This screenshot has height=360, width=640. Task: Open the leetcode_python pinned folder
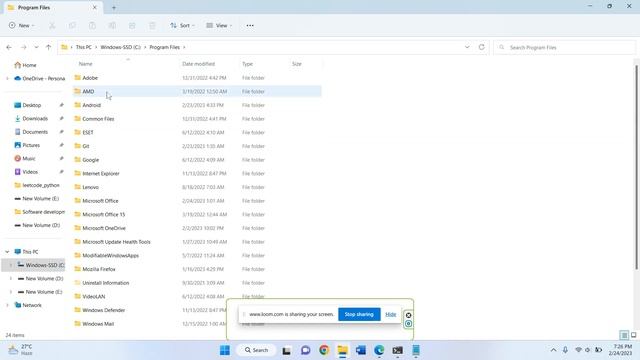click(40, 185)
